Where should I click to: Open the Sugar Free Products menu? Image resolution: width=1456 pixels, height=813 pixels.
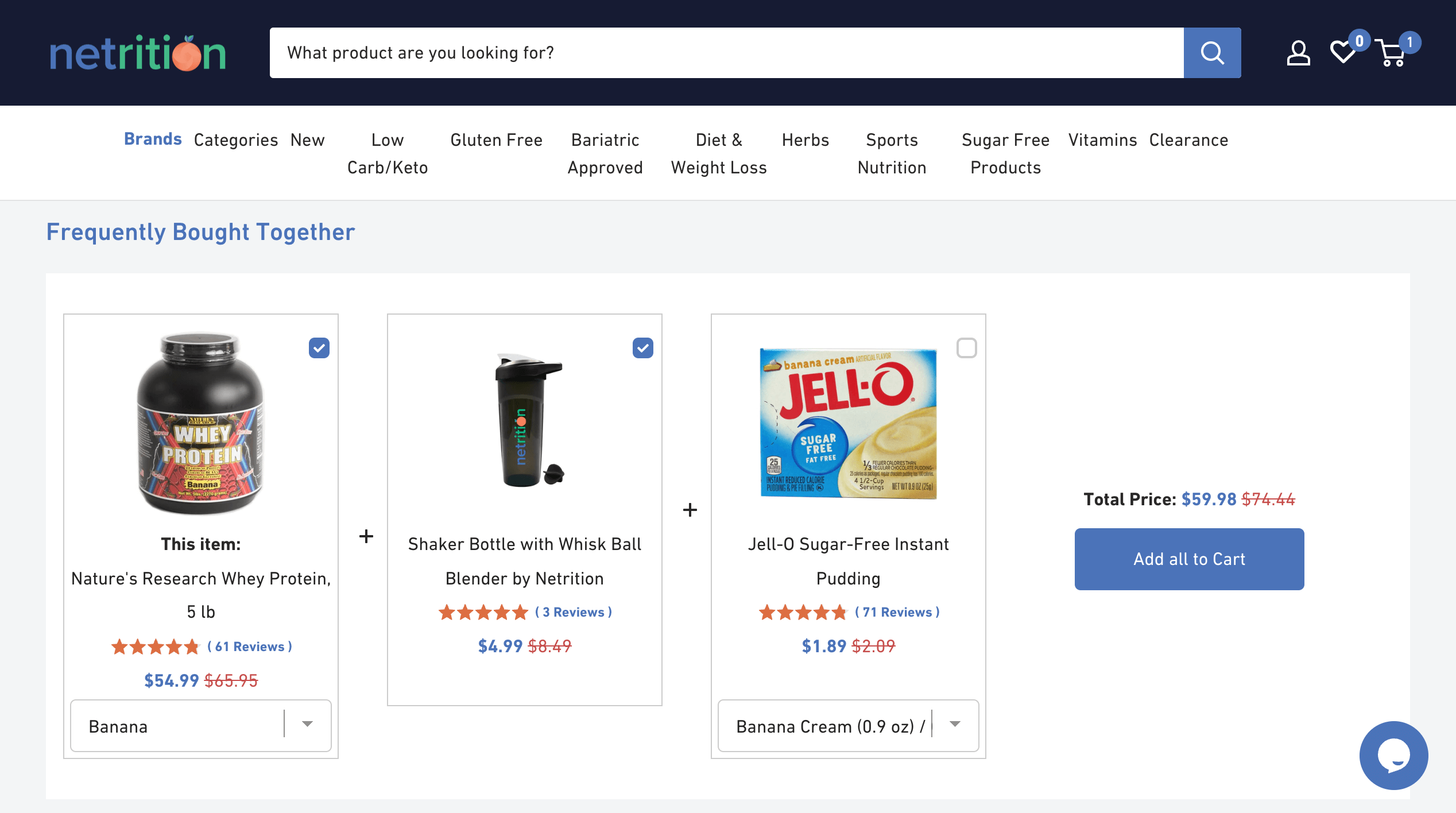pyautogui.click(x=1006, y=154)
